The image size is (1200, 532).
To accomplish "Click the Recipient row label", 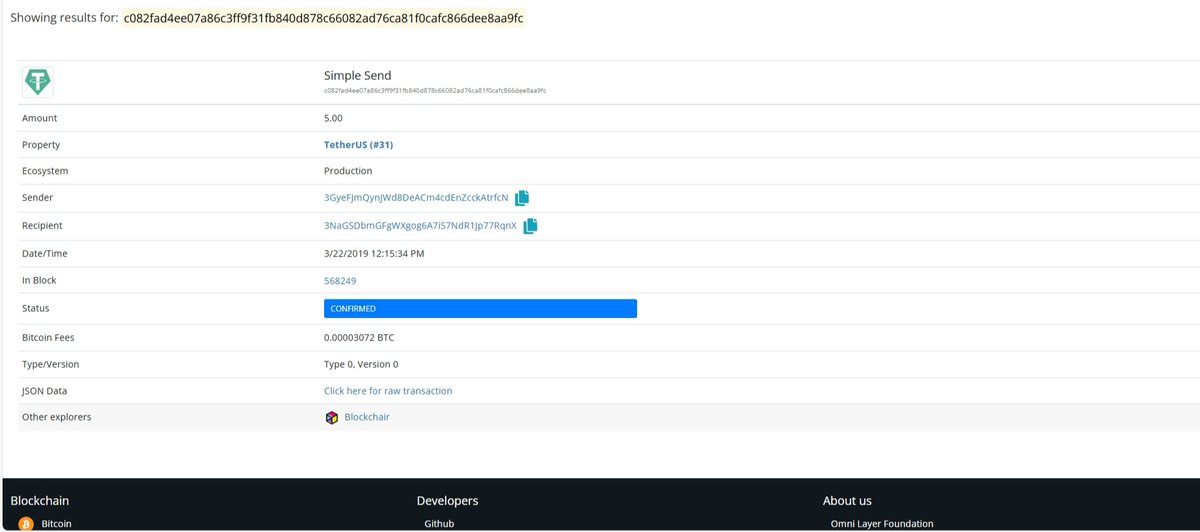I will (42, 226).
